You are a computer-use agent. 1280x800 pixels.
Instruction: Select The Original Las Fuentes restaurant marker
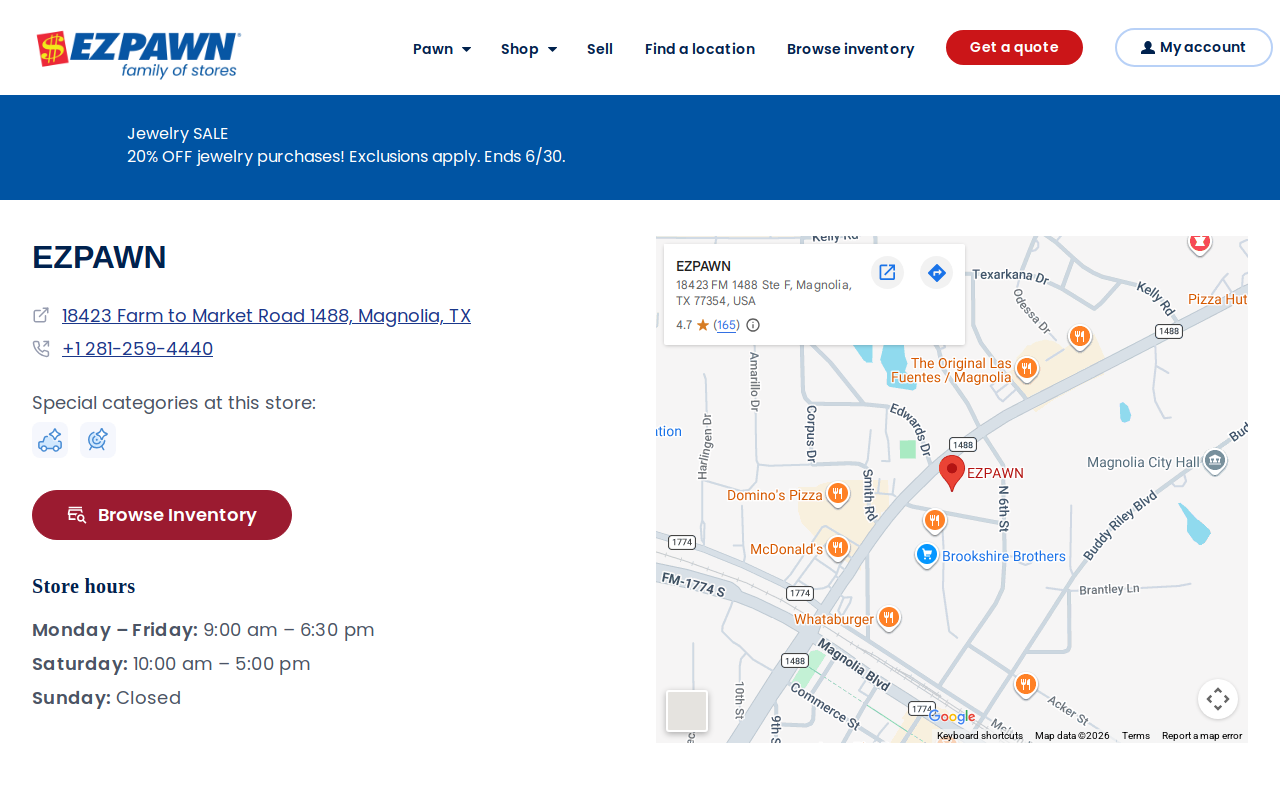pyautogui.click(x=1026, y=369)
